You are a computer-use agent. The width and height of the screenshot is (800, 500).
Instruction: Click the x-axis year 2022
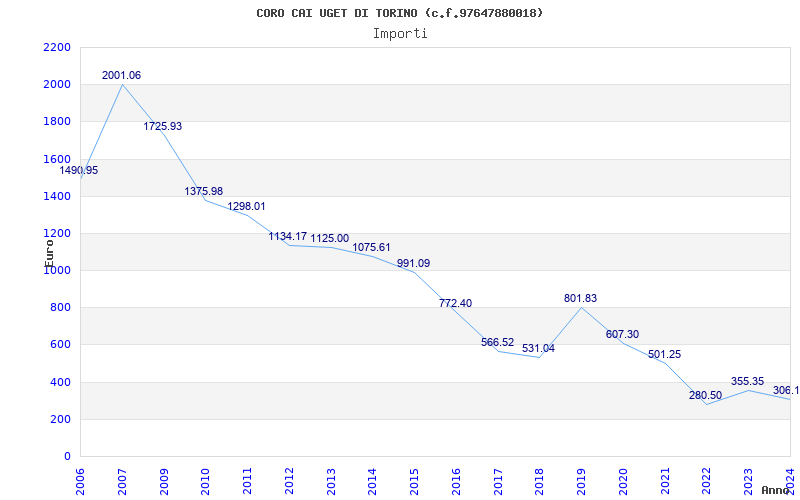coord(706,482)
